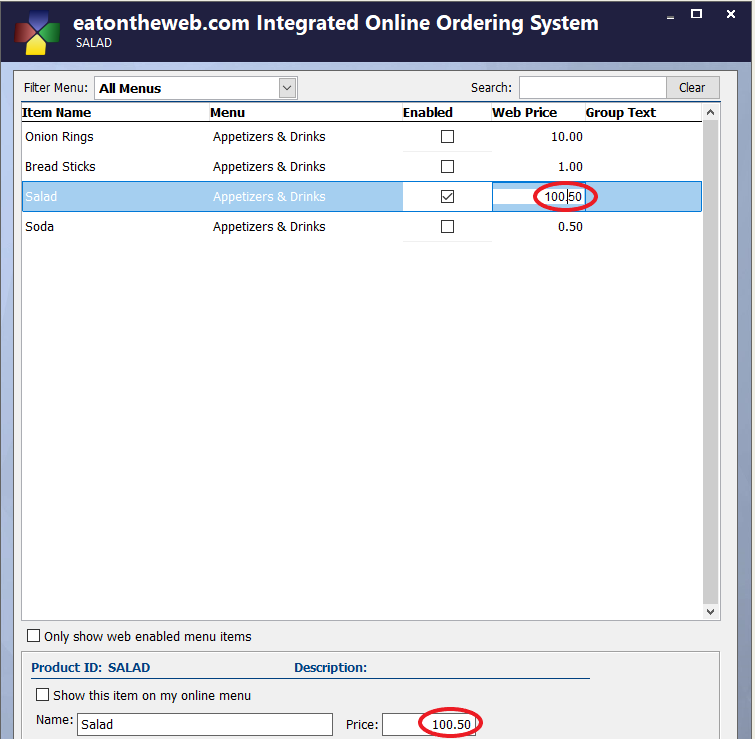The image size is (755, 739).
Task: Toggle Only show web enabled menu items
Action: point(33,635)
